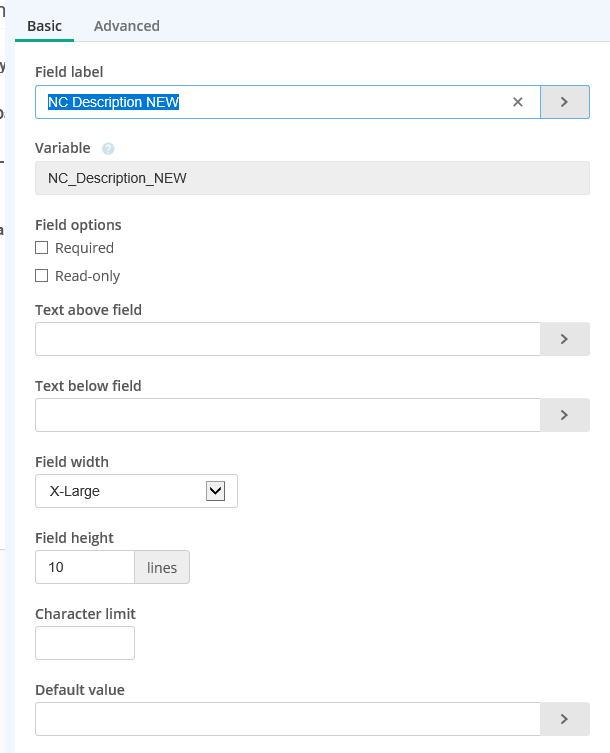Click into the Text below field input
Image resolution: width=610 pixels, height=753 pixels.
287,415
